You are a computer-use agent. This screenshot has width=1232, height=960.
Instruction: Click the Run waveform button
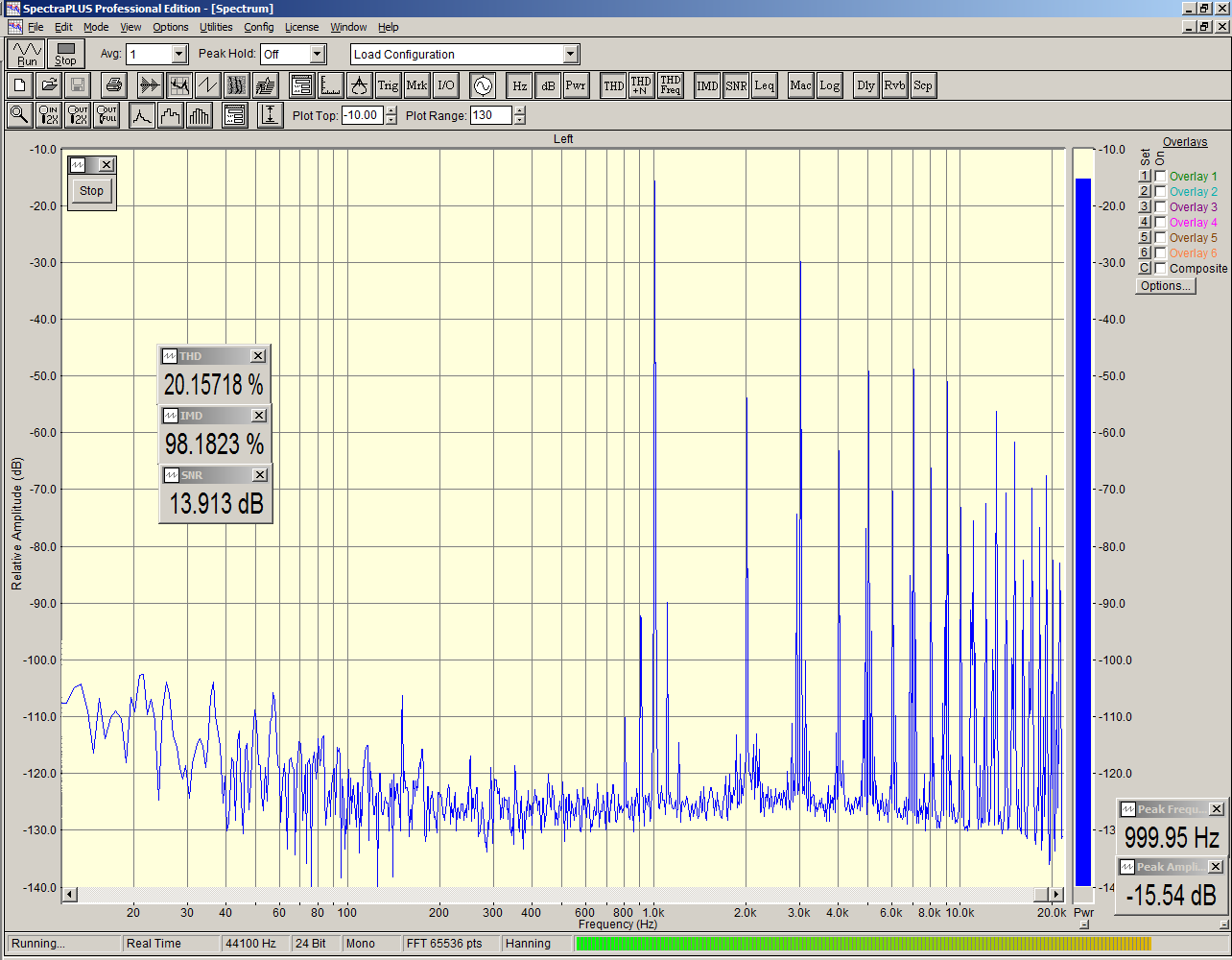click(x=27, y=54)
